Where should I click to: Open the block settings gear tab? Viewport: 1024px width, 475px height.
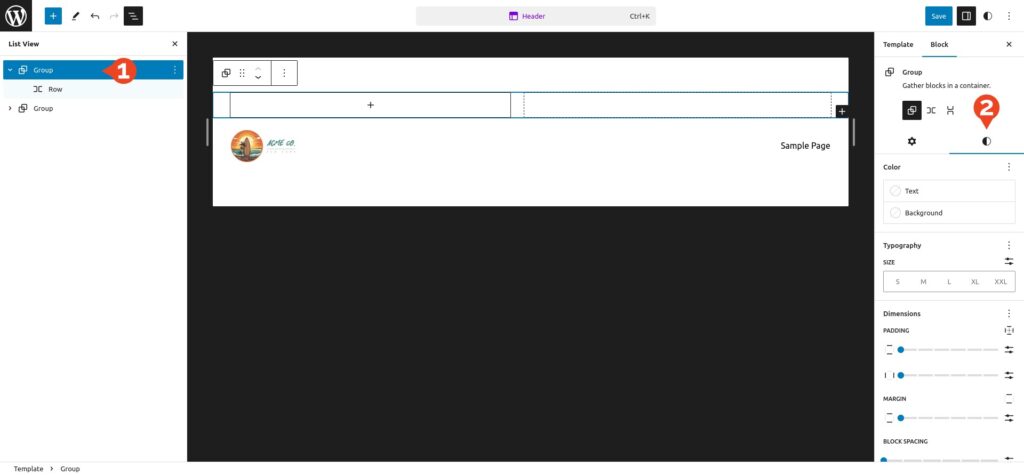911,142
